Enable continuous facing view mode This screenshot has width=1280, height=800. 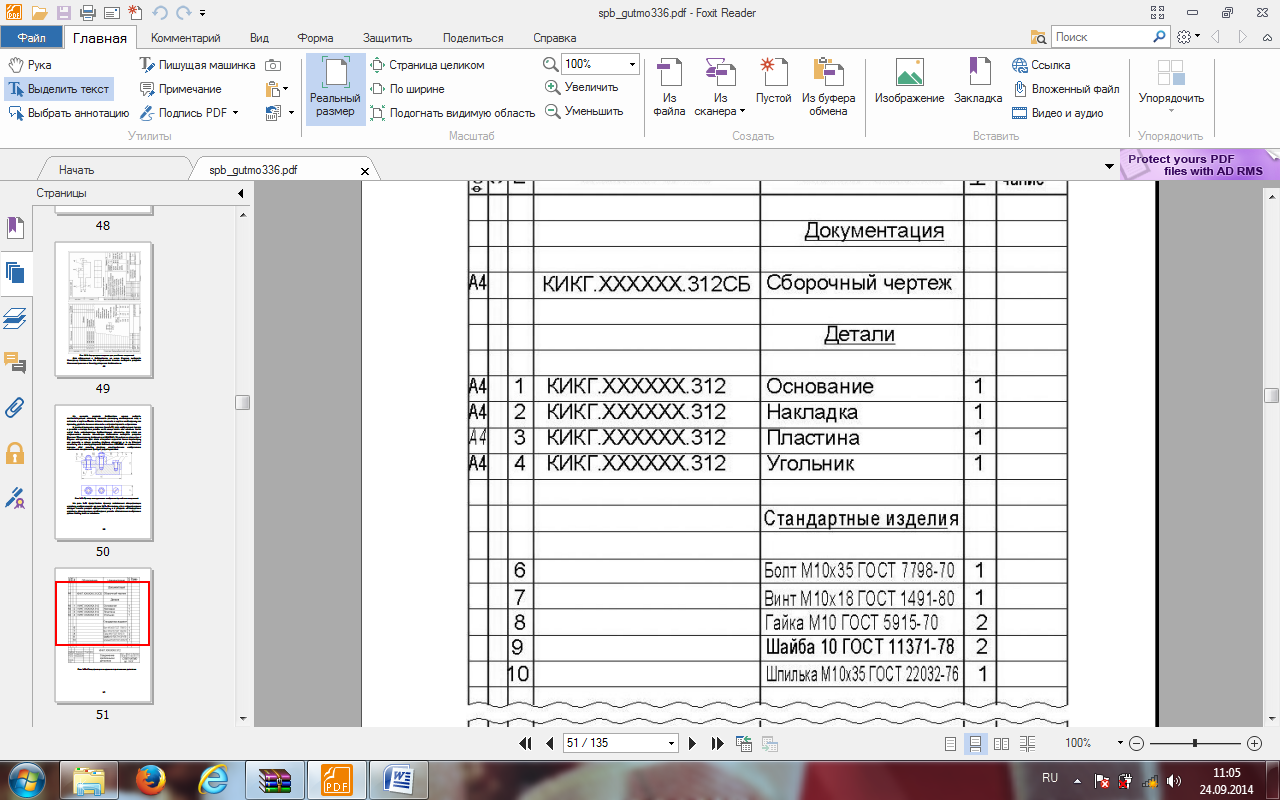(x=1027, y=744)
